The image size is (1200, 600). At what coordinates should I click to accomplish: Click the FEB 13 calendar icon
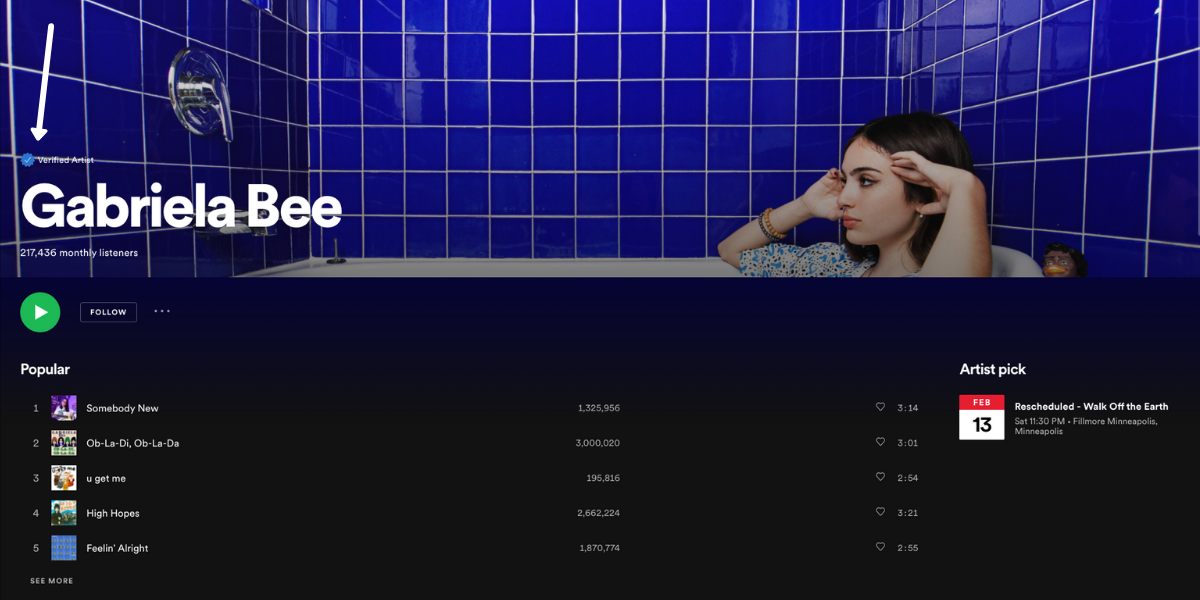981,417
